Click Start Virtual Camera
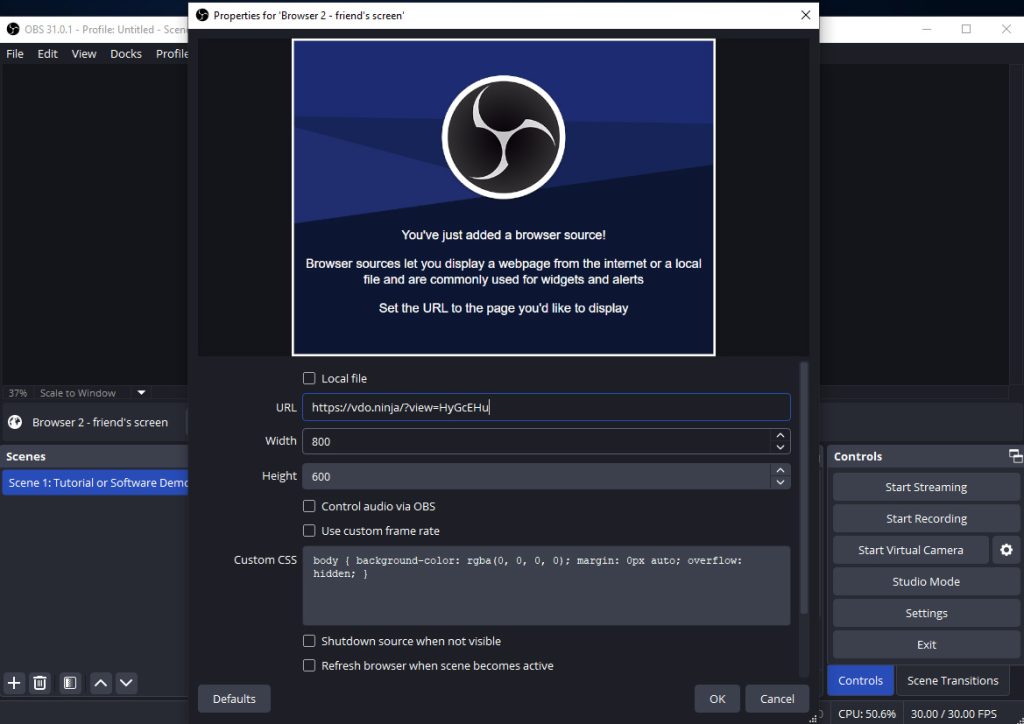Image resolution: width=1024 pixels, height=724 pixels. point(910,550)
